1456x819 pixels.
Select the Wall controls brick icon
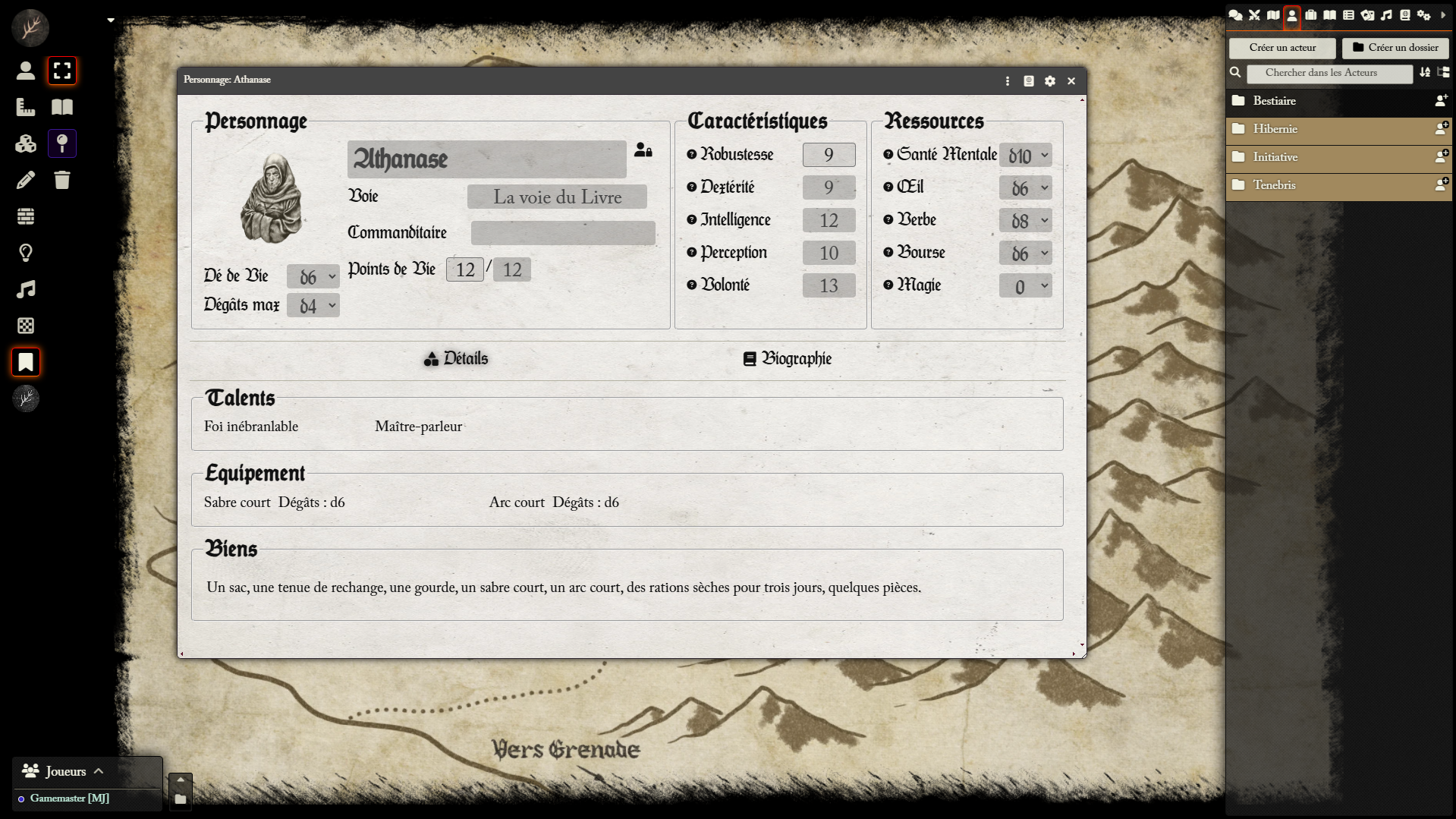[x=26, y=217]
